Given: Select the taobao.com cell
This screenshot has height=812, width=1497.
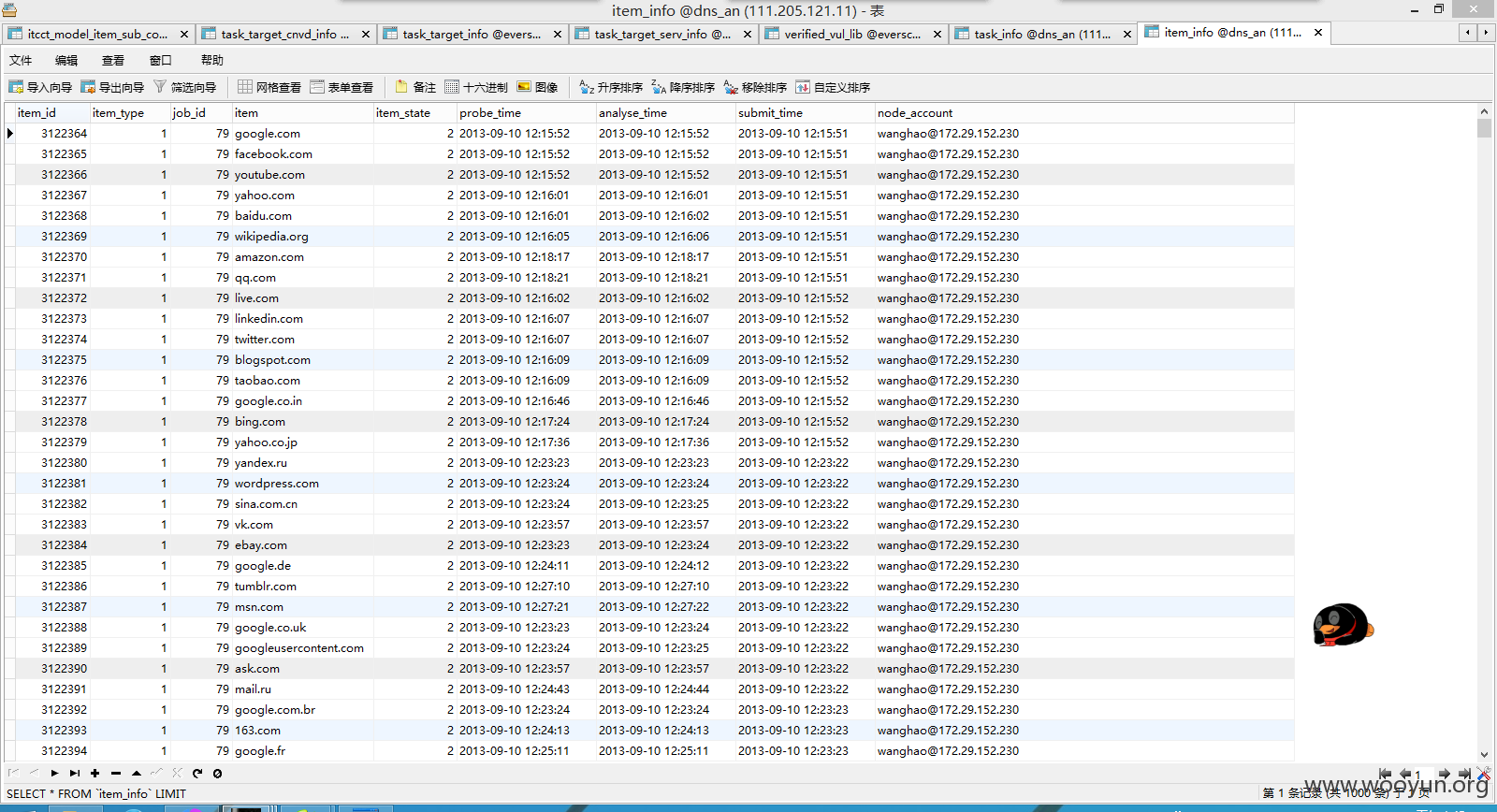Looking at the screenshot, I should [x=302, y=381].
